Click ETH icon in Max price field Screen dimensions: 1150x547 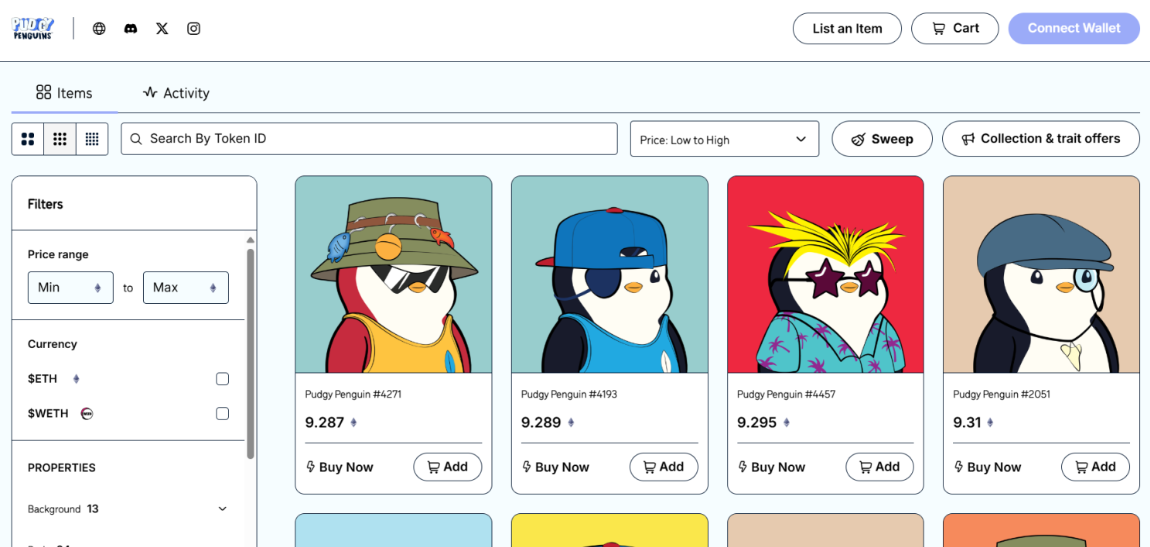[x=213, y=288]
